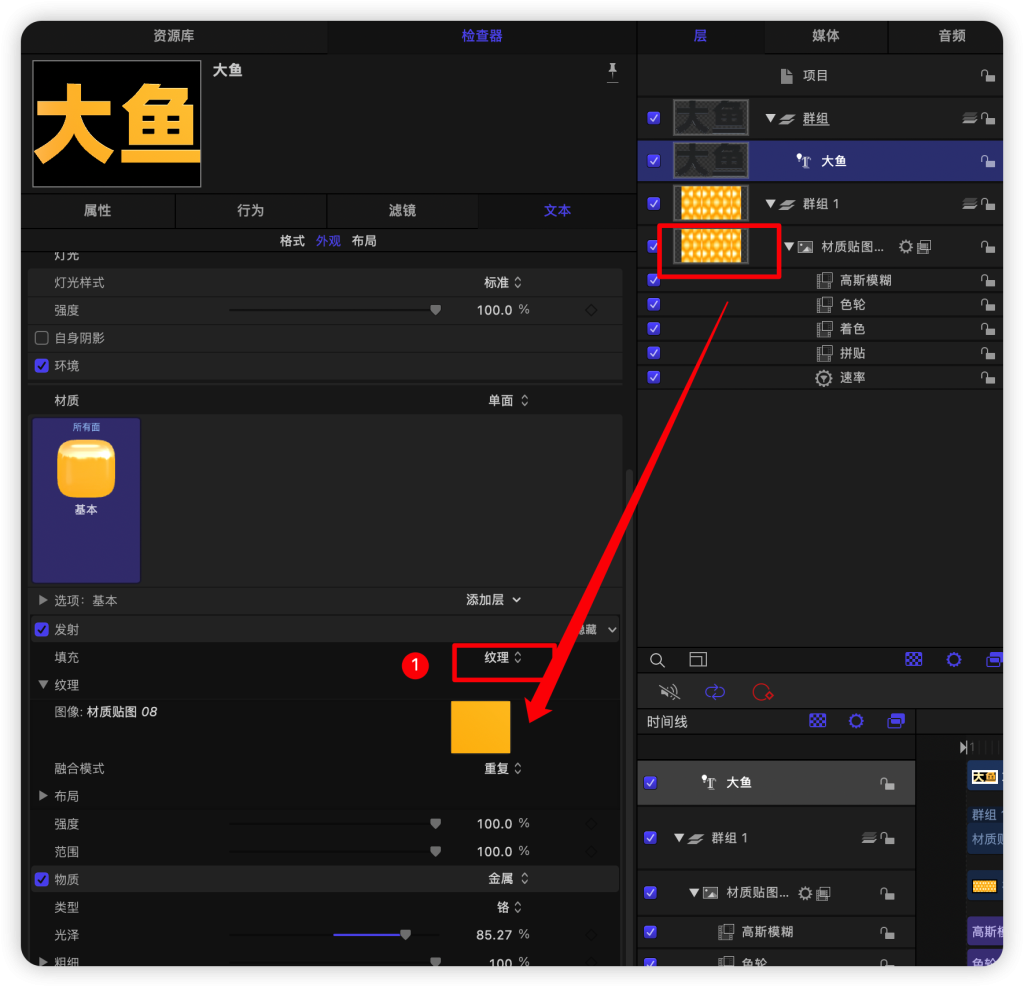Image resolution: width=1024 pixels, height=987 pixels.
Task: Expand the 选项: 基本 disclosure triangle
Action: click(x=43, y=600)
